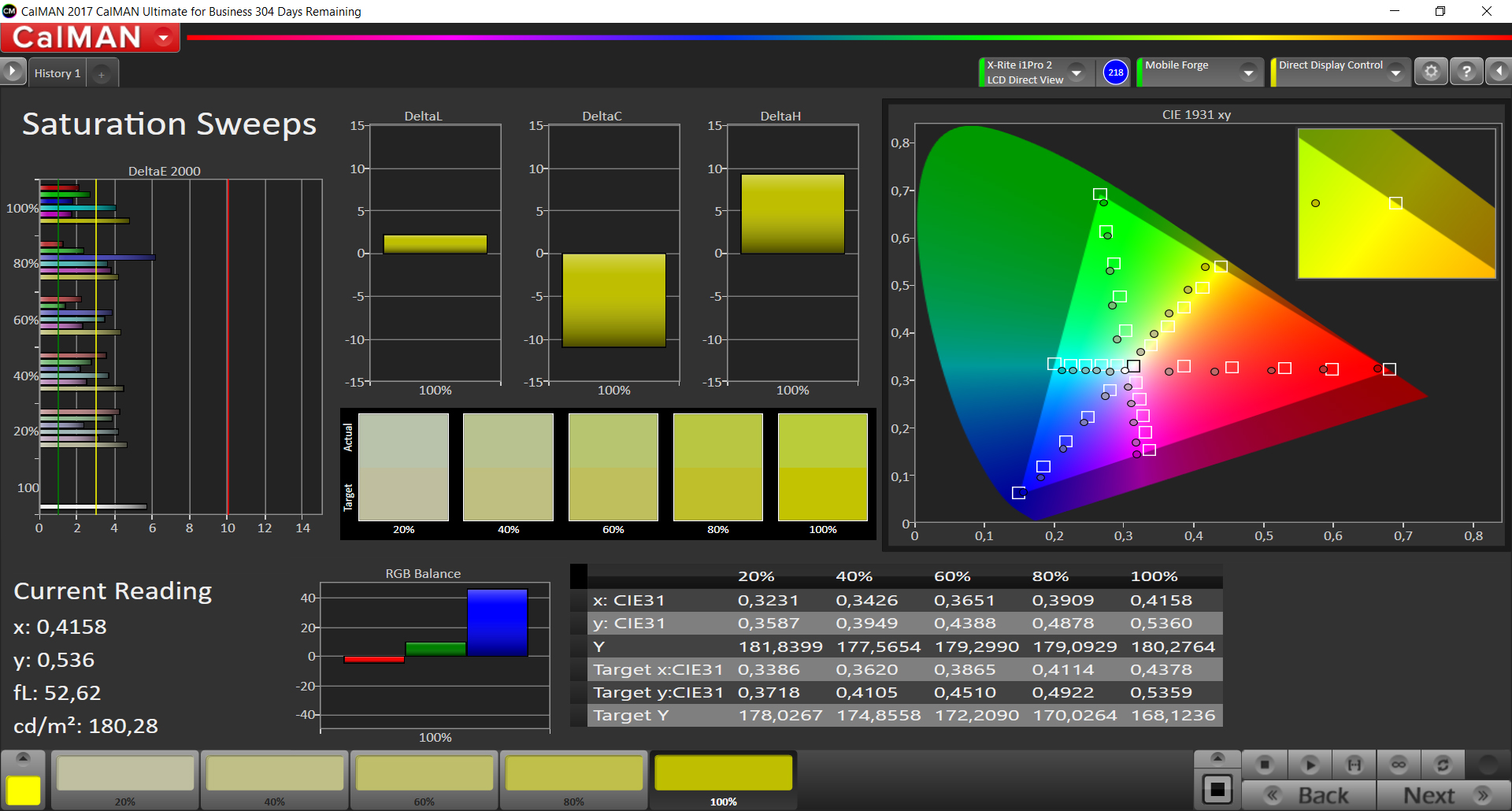Click the 100% column header in data table
Screen dimensions: 1512x811
pos(1154,576)
